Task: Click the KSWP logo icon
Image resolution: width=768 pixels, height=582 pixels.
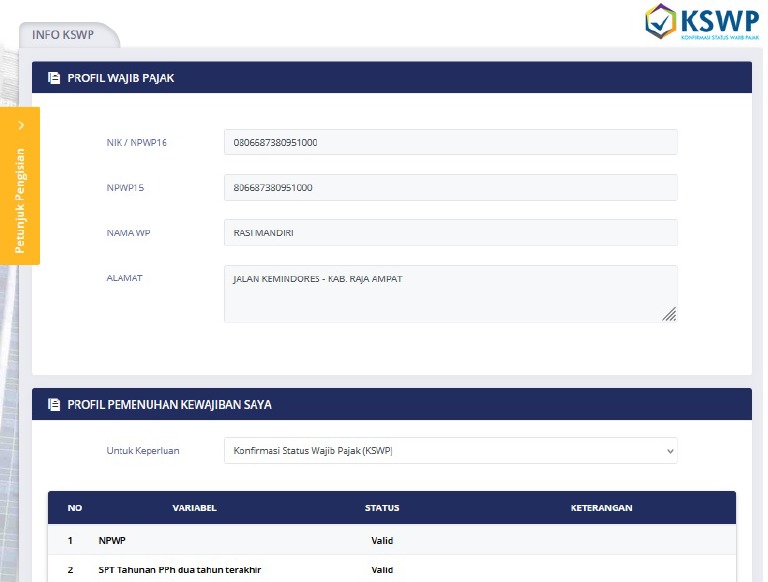Action: [x=660, y=21]
